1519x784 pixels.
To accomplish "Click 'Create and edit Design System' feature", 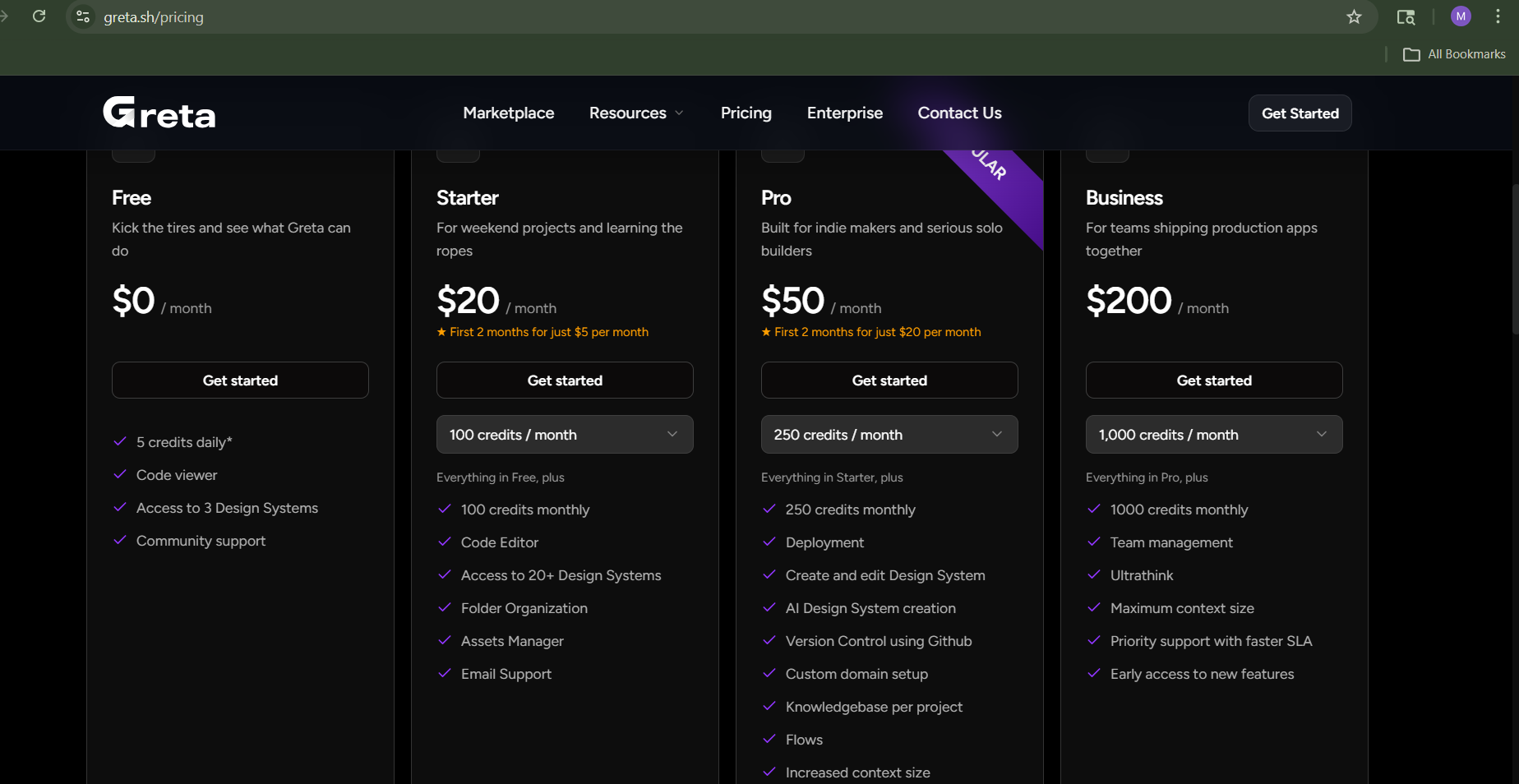I will [885, 575].
